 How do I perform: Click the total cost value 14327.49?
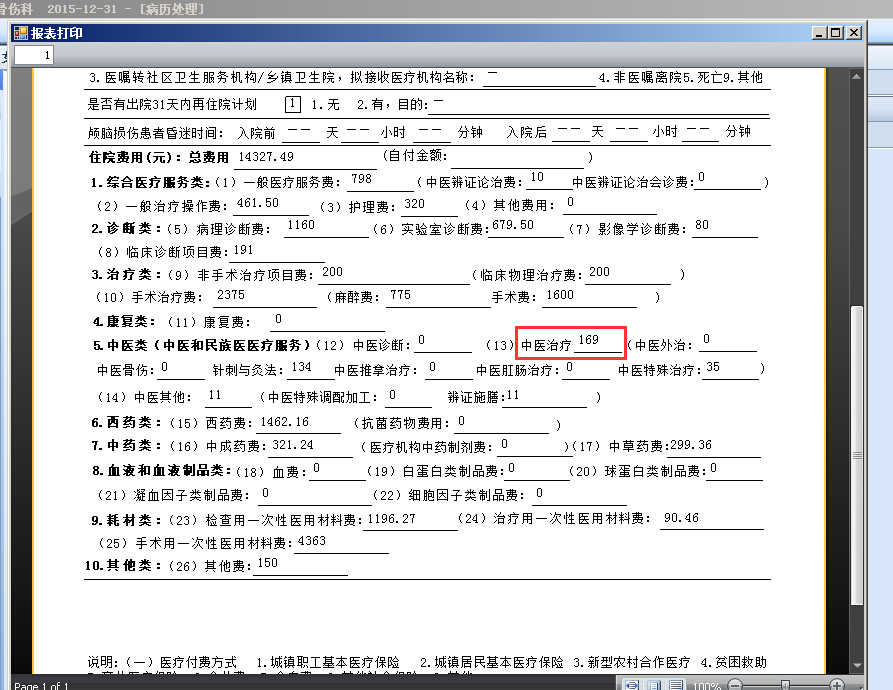tap(266, 157)
